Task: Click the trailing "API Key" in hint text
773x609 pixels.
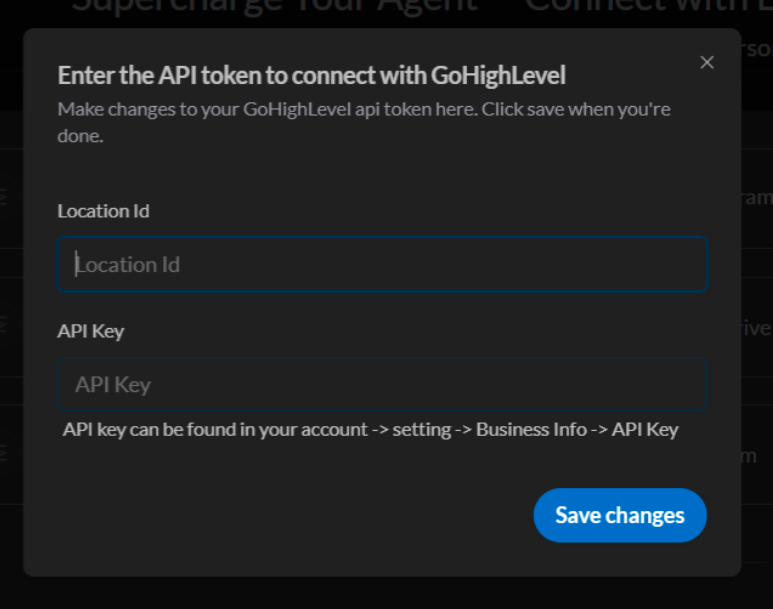Action: pyautogui.click(x=645, y=429)
